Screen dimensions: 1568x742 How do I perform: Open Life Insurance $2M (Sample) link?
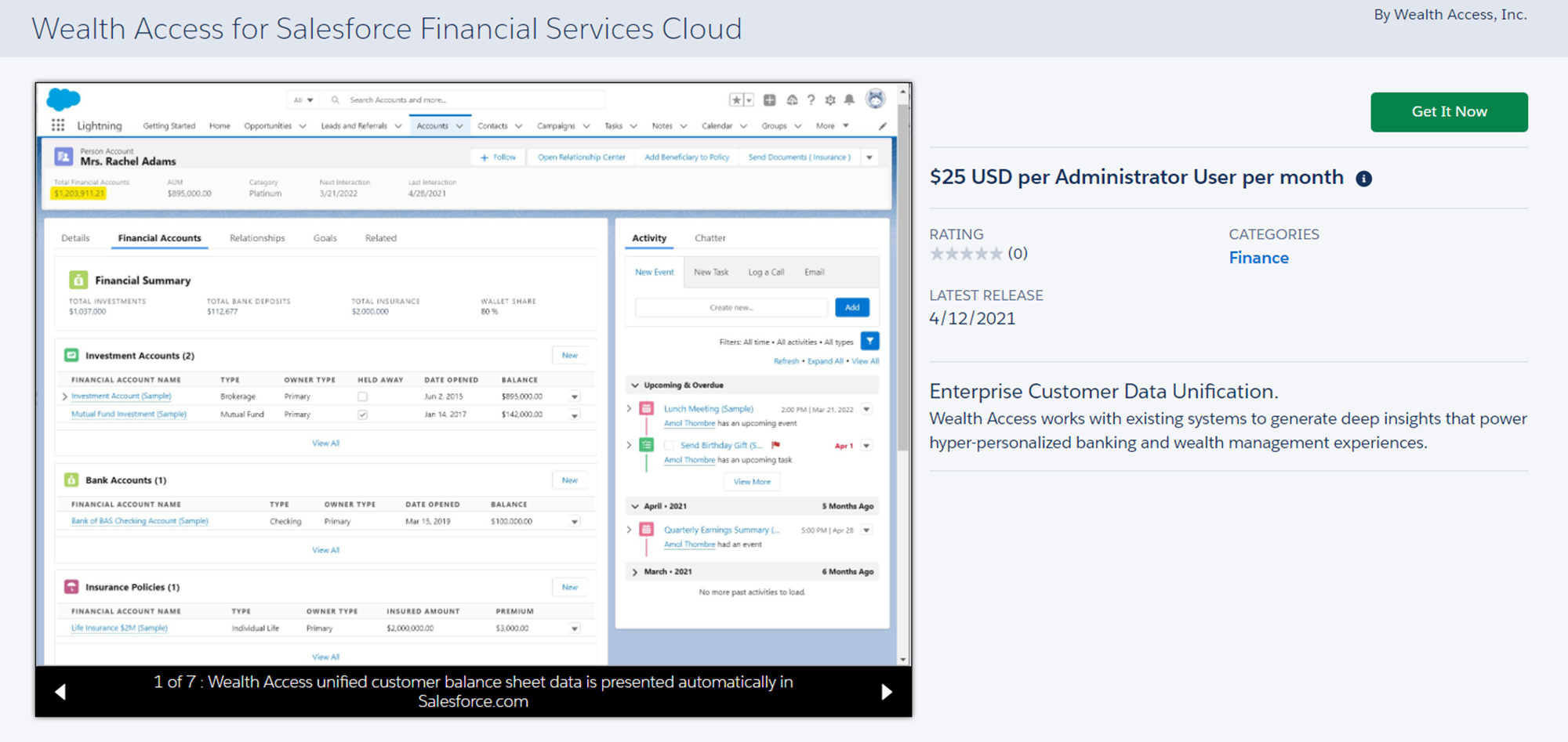click(x=119, y=628)
